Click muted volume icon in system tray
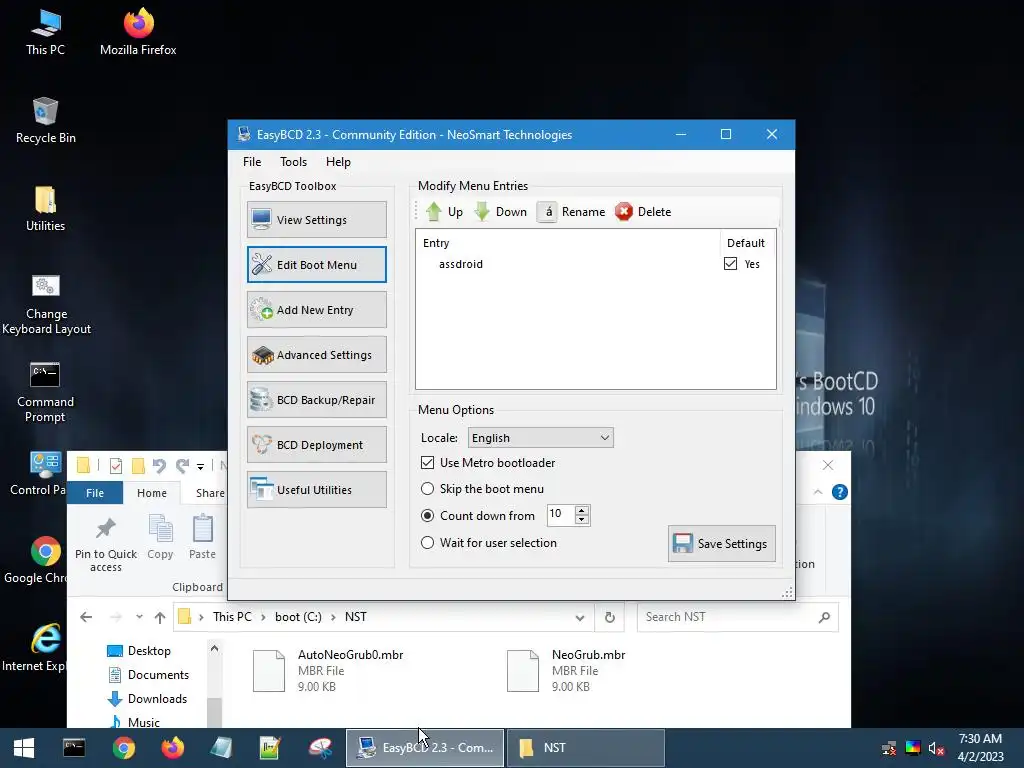The image size is (1024, 768). (936, 748)
